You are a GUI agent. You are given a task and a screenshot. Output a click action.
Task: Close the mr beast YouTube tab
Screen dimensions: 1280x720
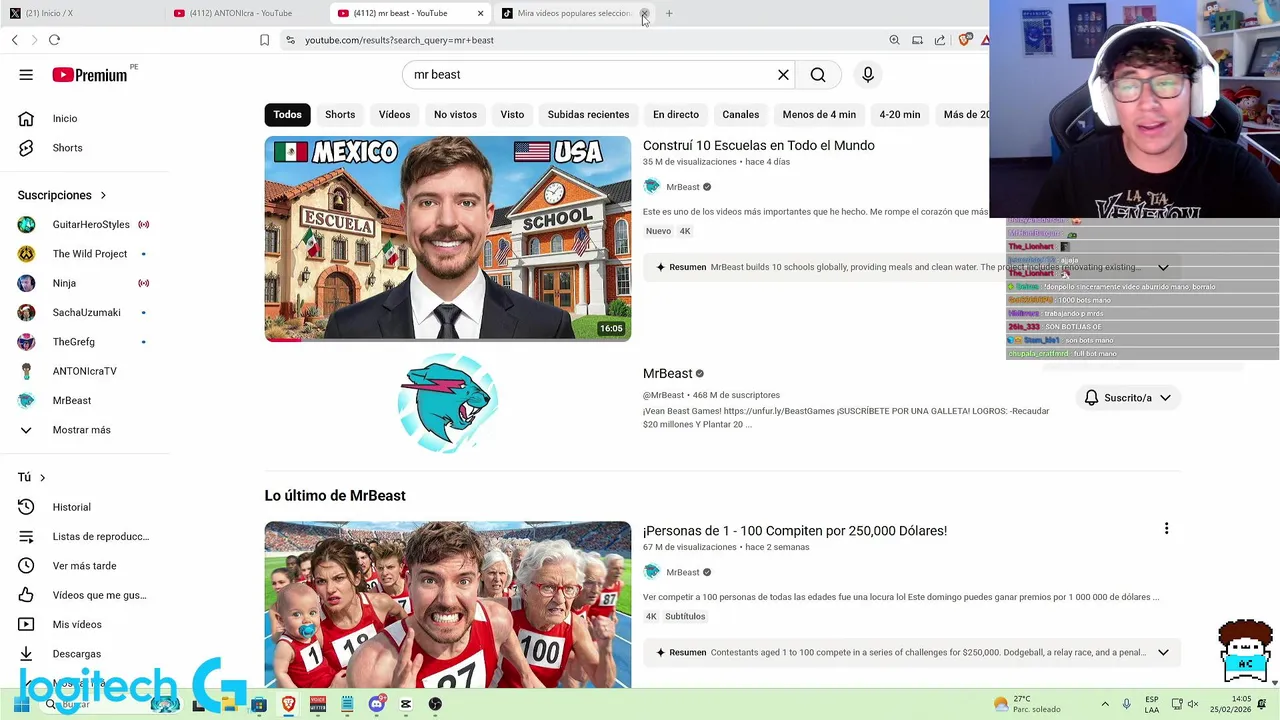click(480, 13)
